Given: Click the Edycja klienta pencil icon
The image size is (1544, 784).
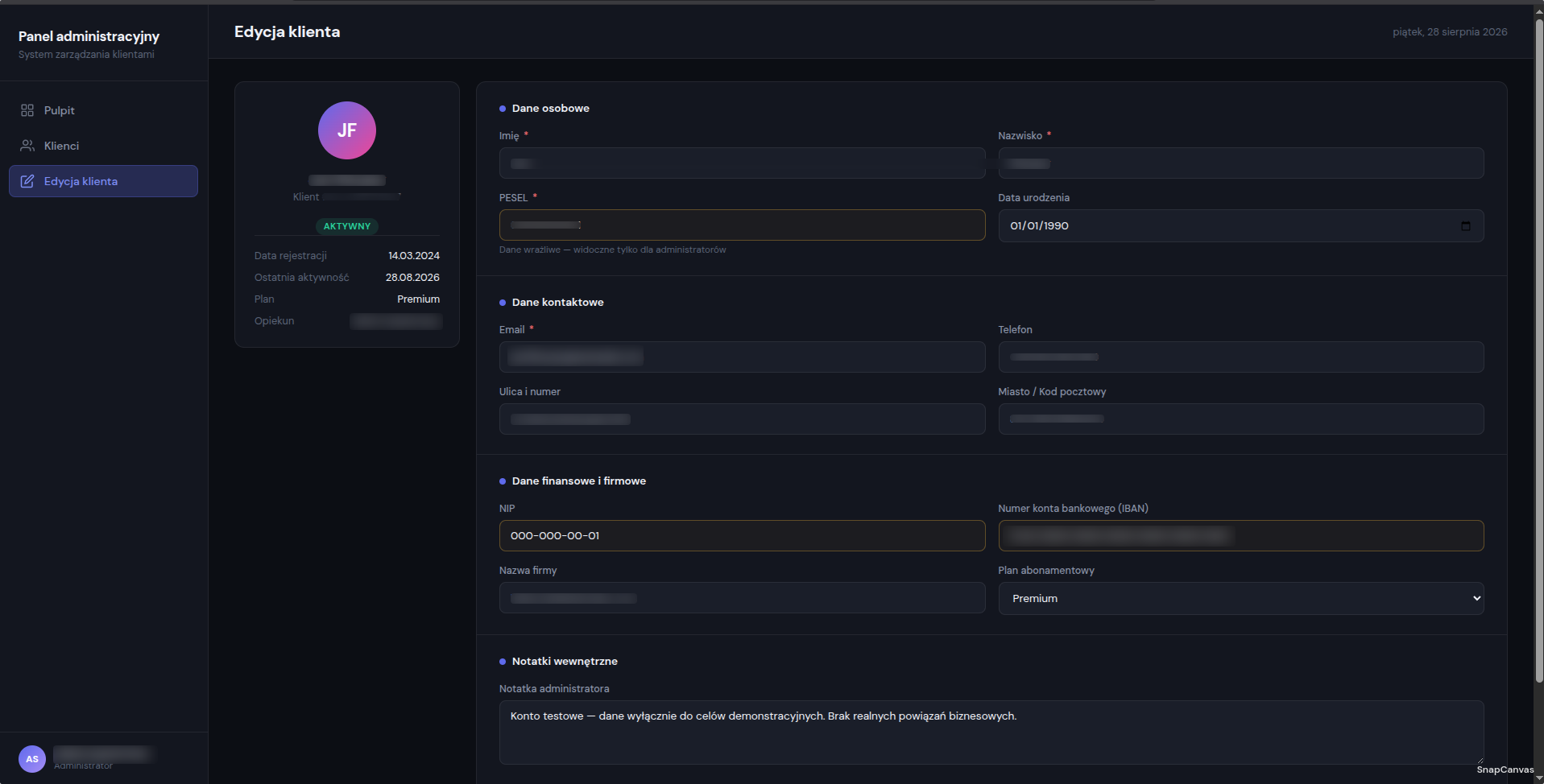Looking at the screenshot, I should 27,181.
